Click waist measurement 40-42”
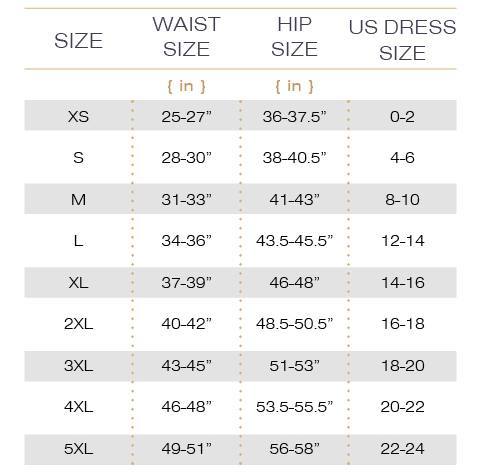 click(186, 323)
